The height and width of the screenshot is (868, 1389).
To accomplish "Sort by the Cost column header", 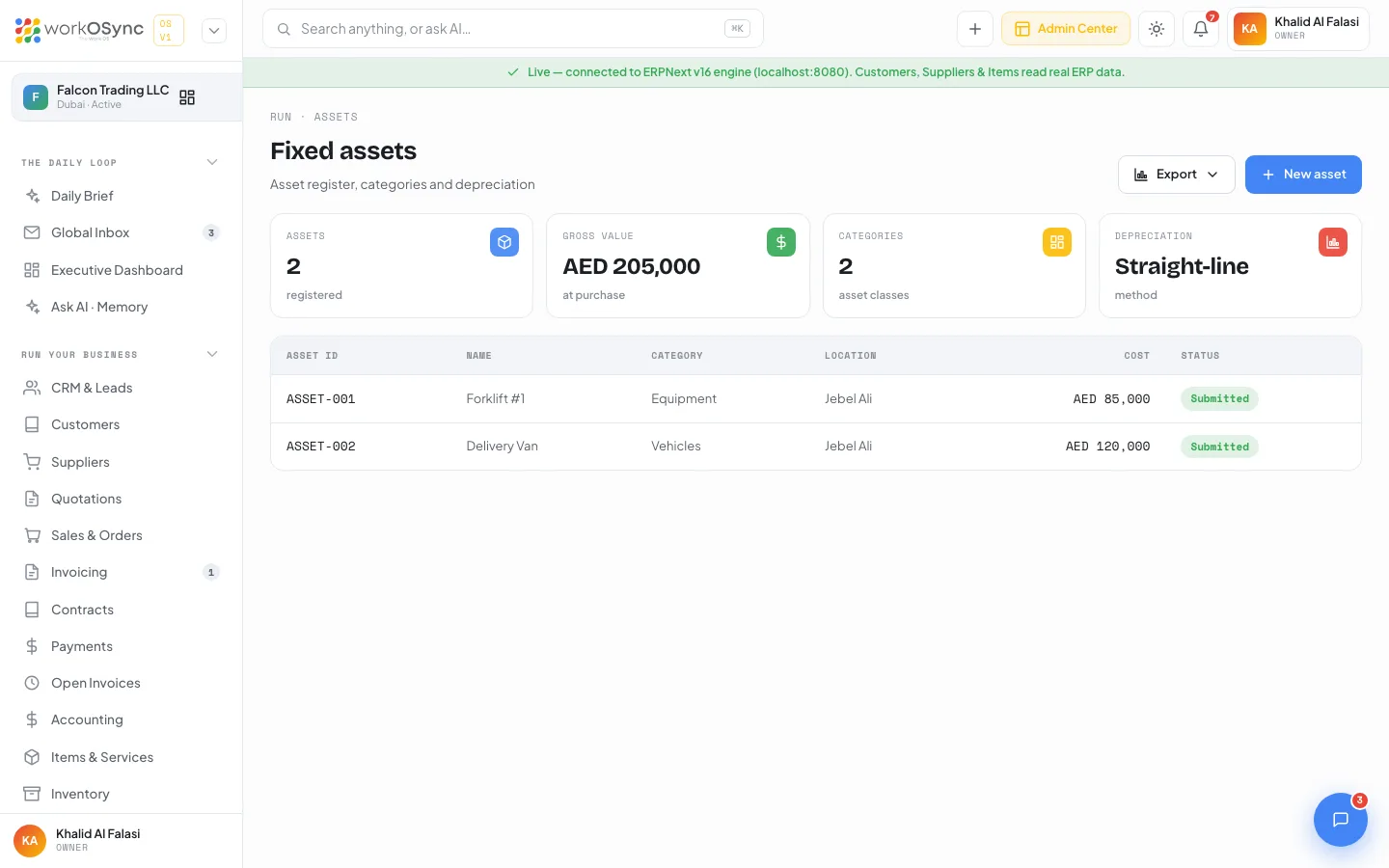I will coord(1136,356).
